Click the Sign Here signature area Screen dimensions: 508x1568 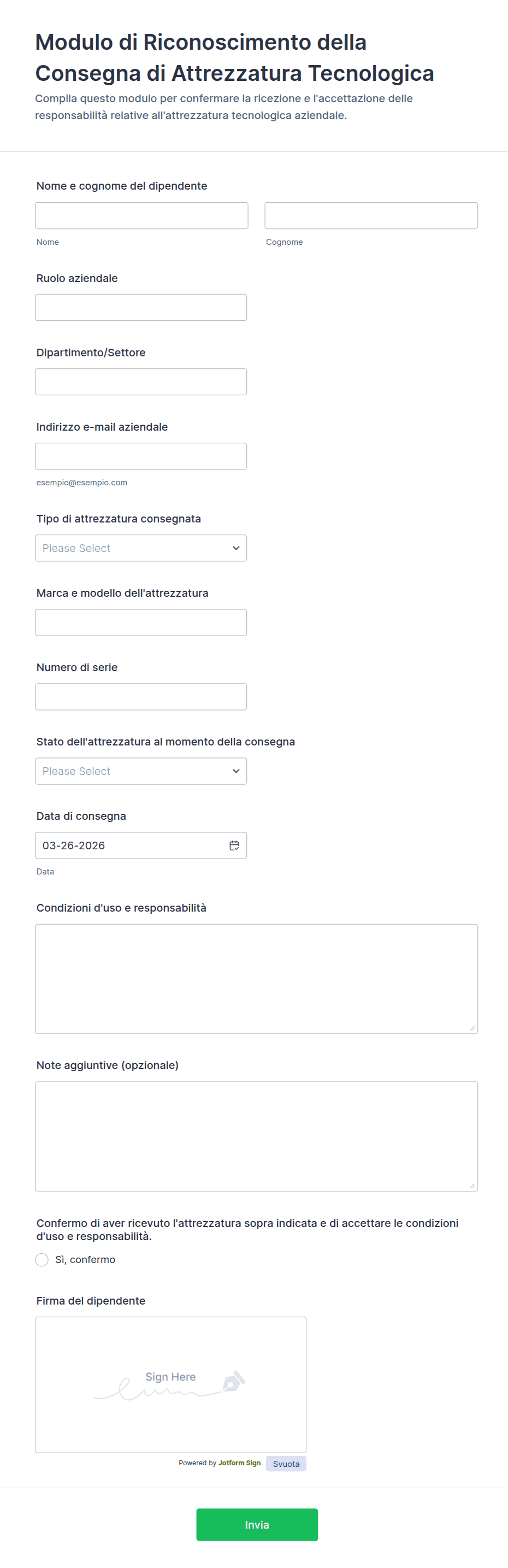(171, 1385)
